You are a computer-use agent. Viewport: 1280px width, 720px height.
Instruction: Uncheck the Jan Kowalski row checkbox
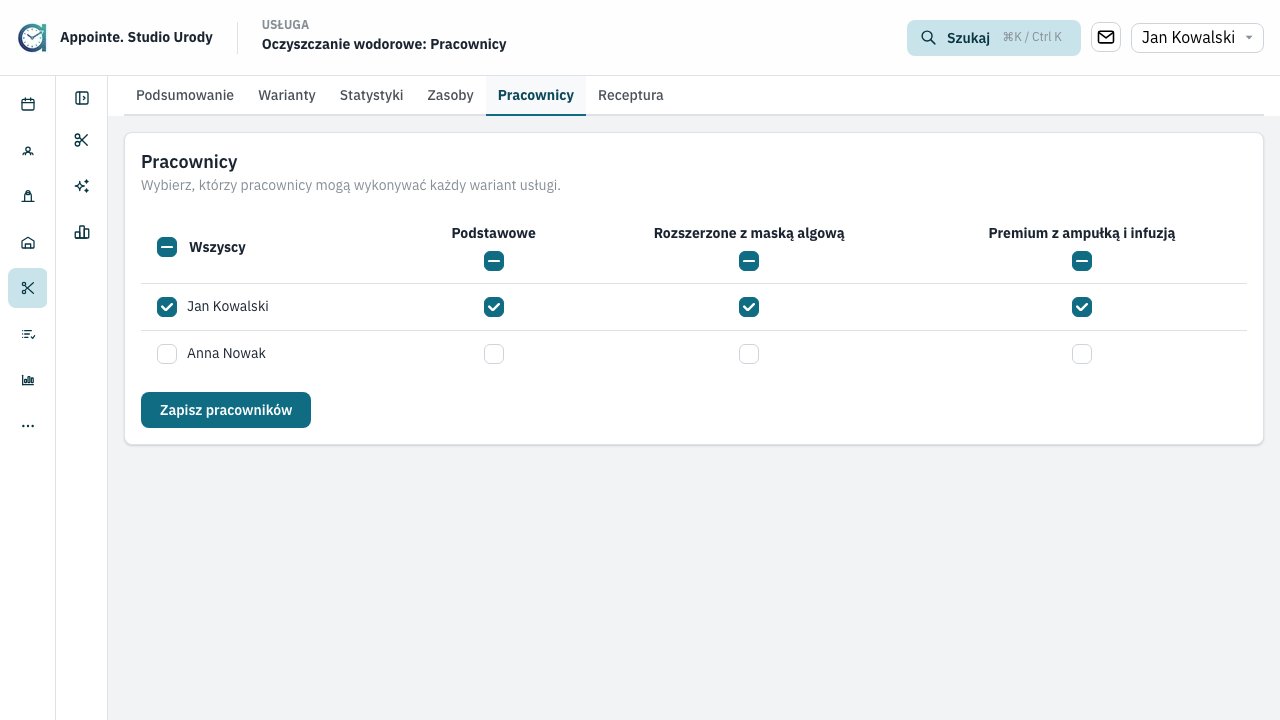167,307
